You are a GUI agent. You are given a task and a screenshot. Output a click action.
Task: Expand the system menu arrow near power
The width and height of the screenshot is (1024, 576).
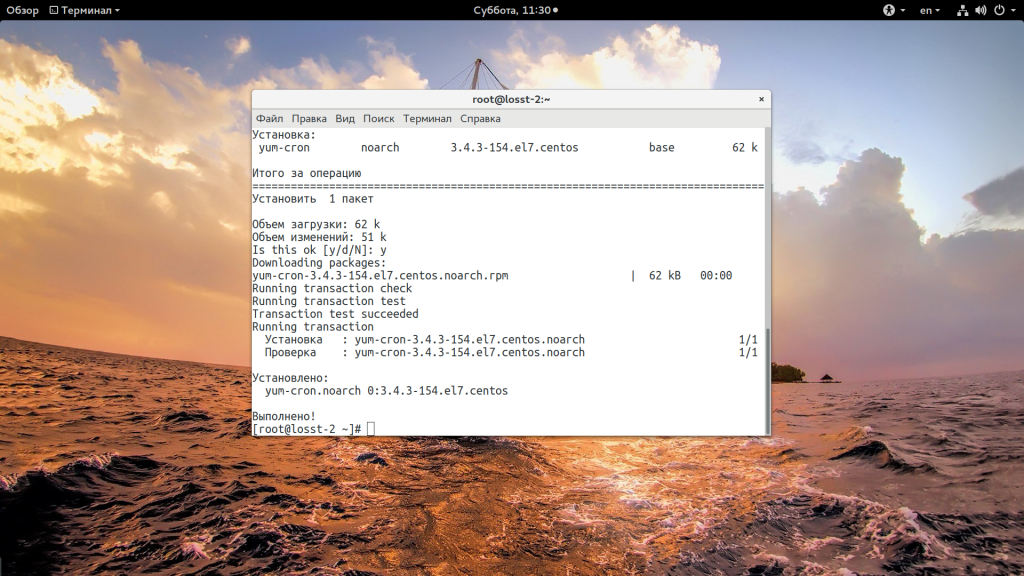click(1011, 10)
